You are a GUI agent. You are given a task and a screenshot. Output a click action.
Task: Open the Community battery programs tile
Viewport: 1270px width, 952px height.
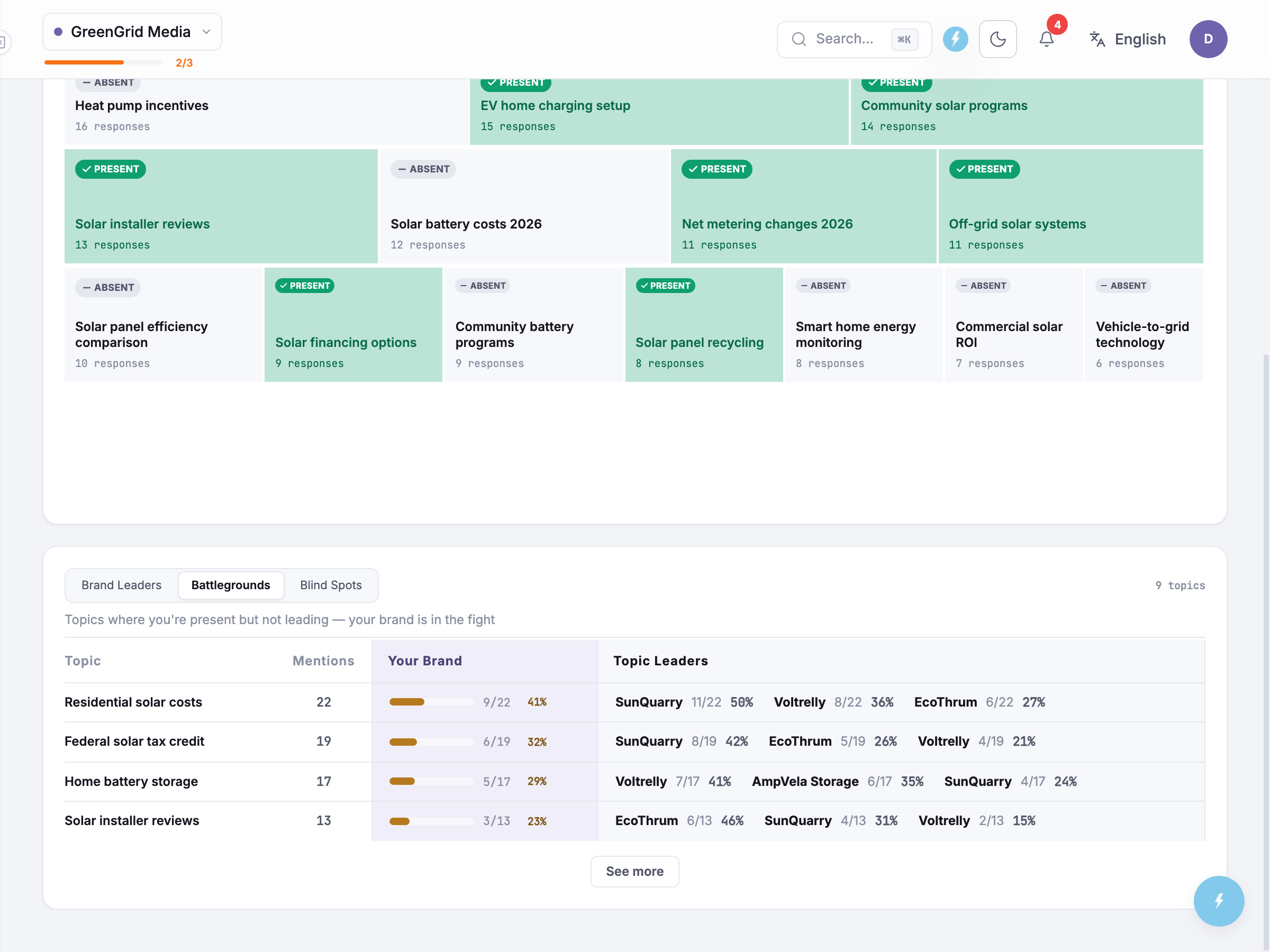(533, 324)
